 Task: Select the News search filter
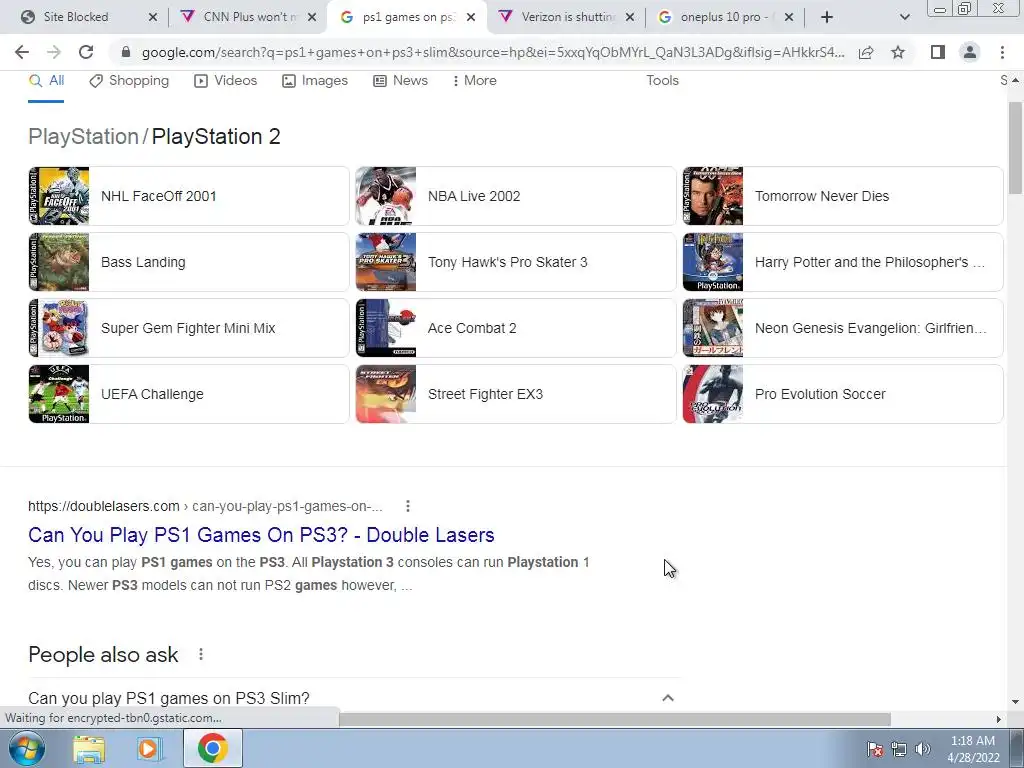(x=400, y=80)
